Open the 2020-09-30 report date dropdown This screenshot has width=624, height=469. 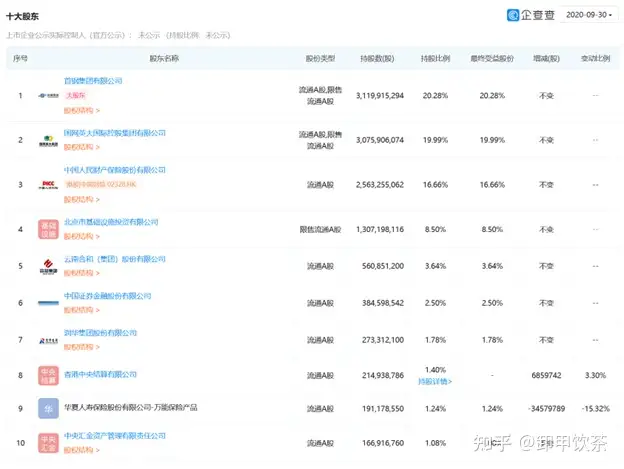[x=589, y=15]
